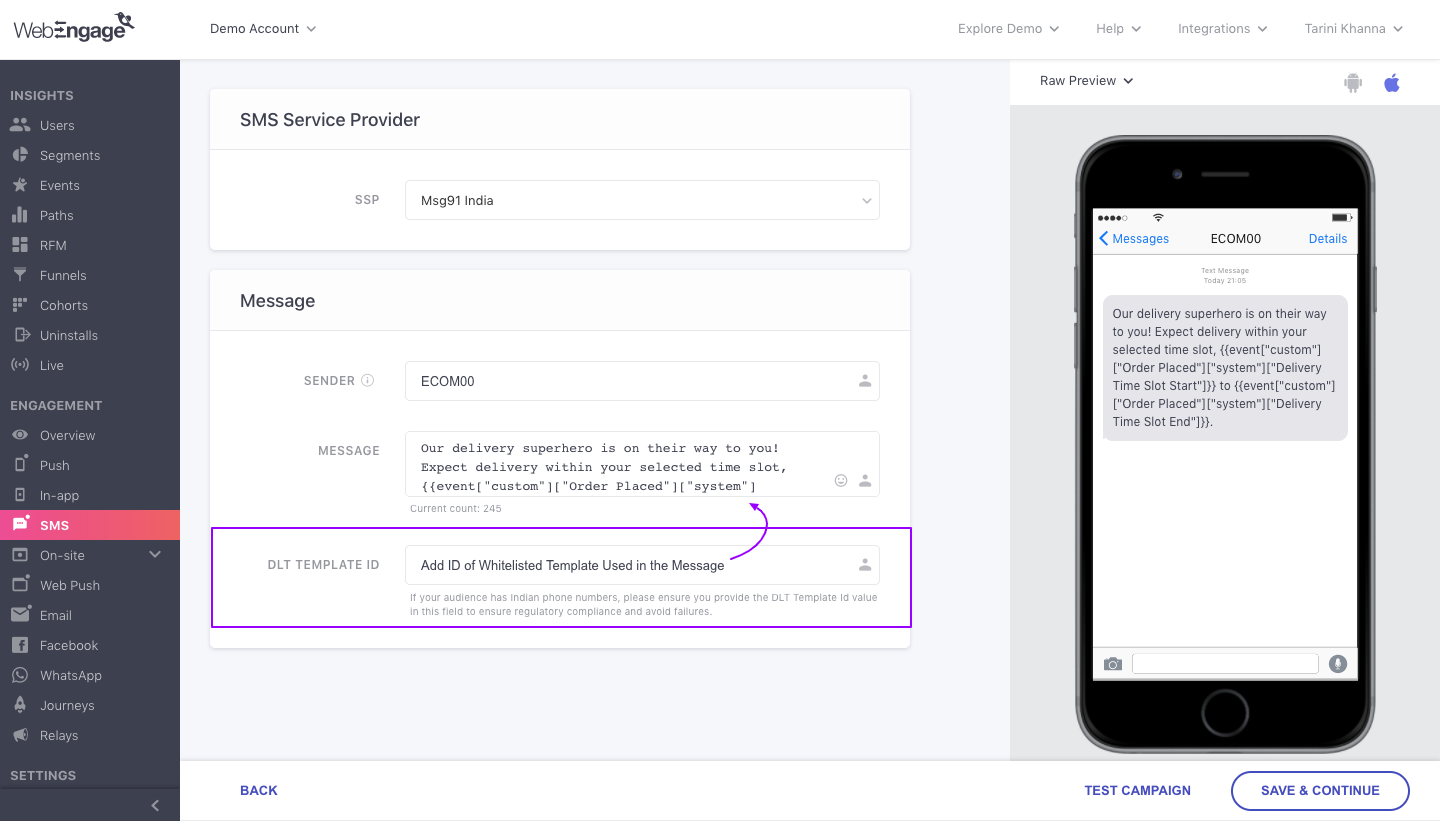This screenshot has height=821, width=1440.
Task: Click the SETTINGS section label
Action: (43, 775)
